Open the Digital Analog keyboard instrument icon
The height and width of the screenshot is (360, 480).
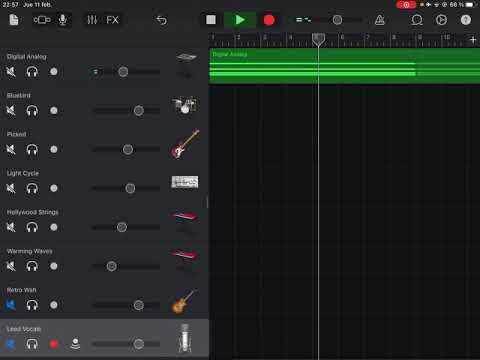tap(186, 66)
